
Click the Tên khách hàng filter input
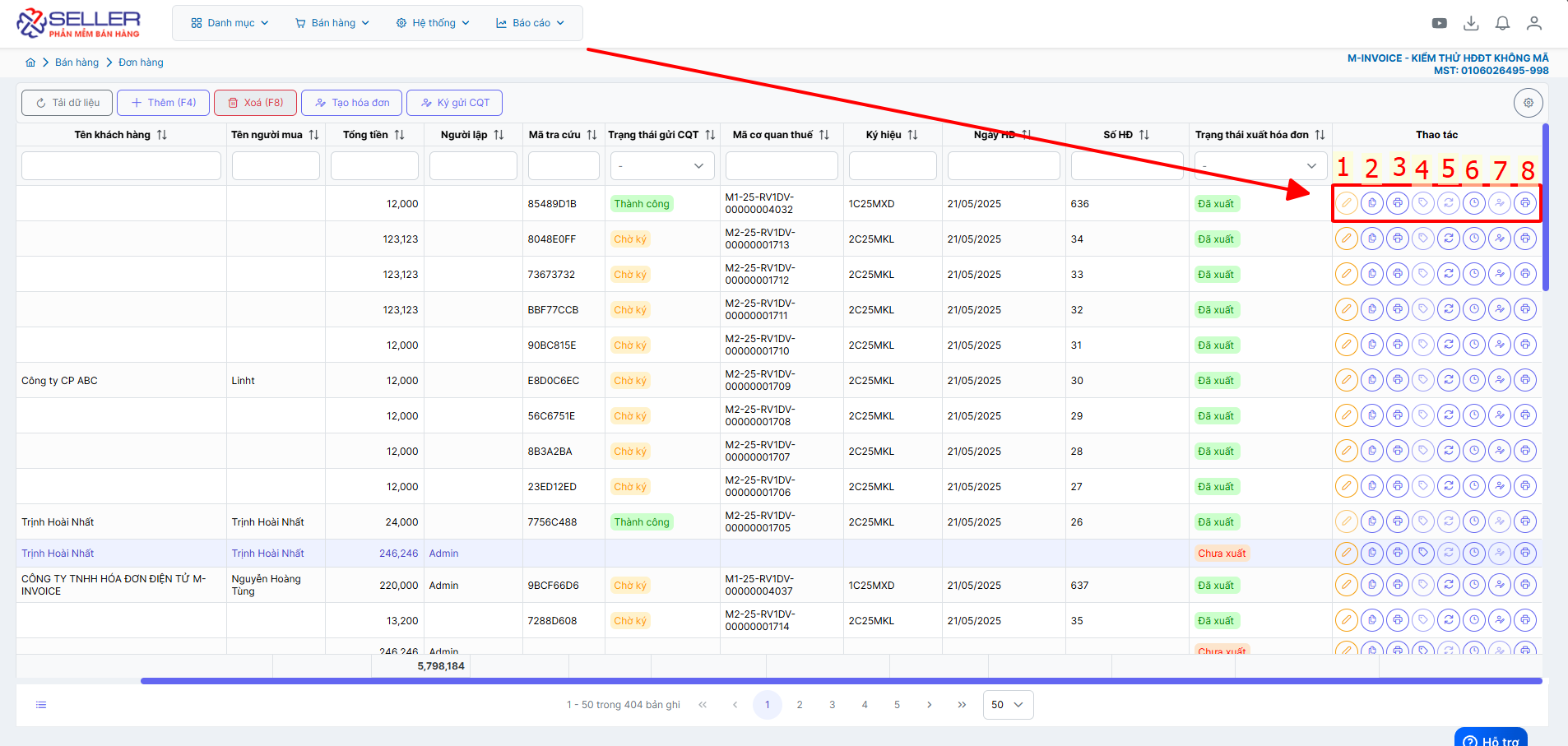(121, 166)
